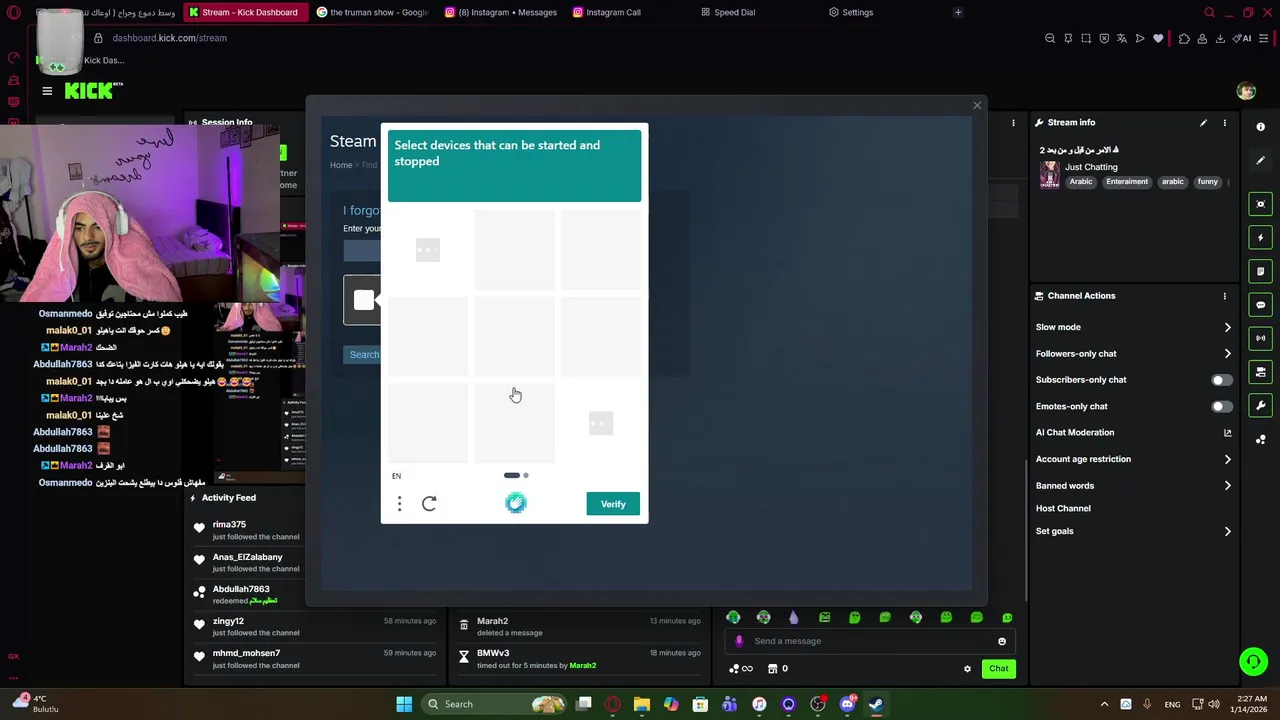Click the Verify button in the captcha
The width and height of the screenshot is (1280, 720).
click(613, 504)
